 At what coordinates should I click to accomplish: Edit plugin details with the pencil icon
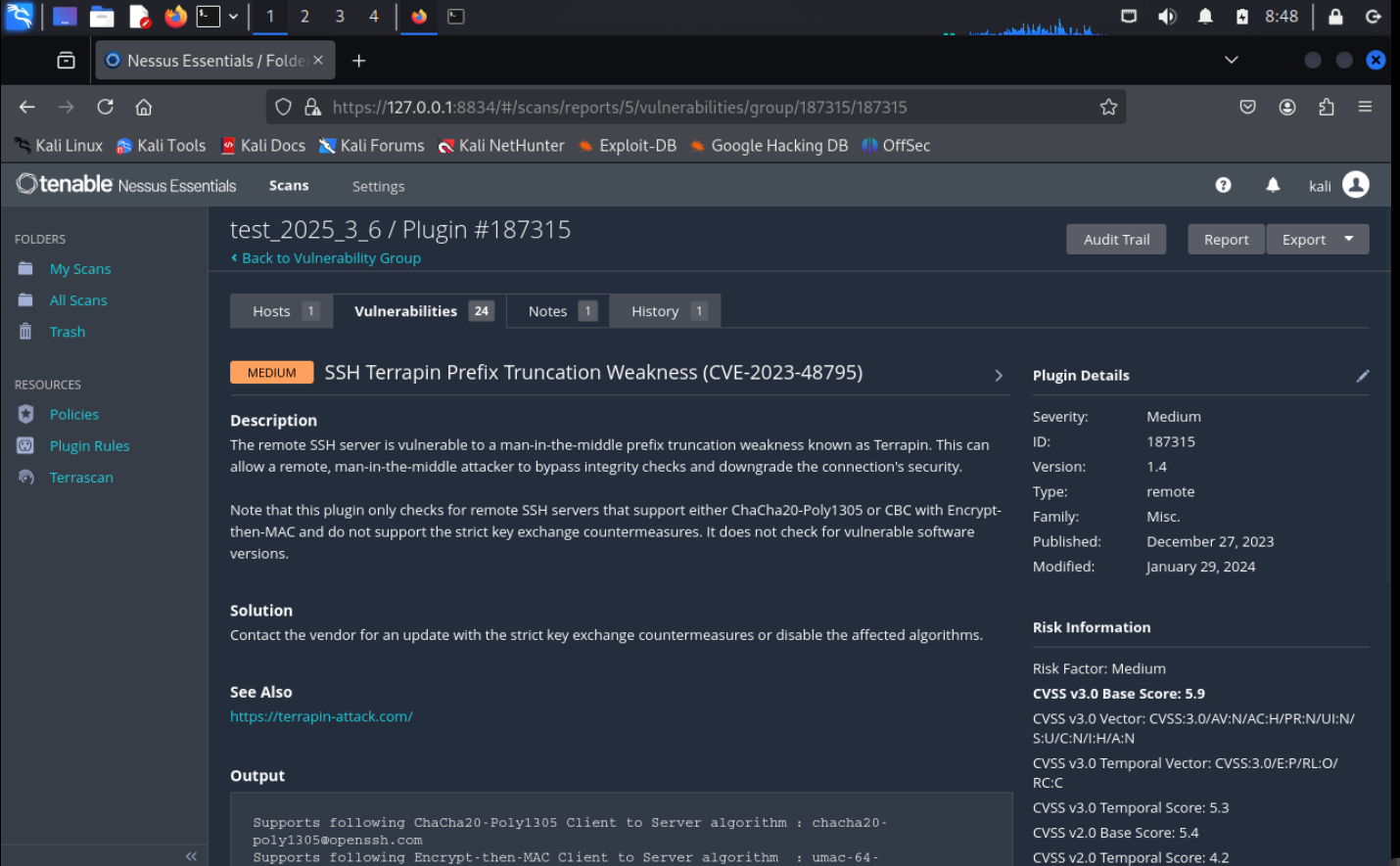[x=1362, y=376]
